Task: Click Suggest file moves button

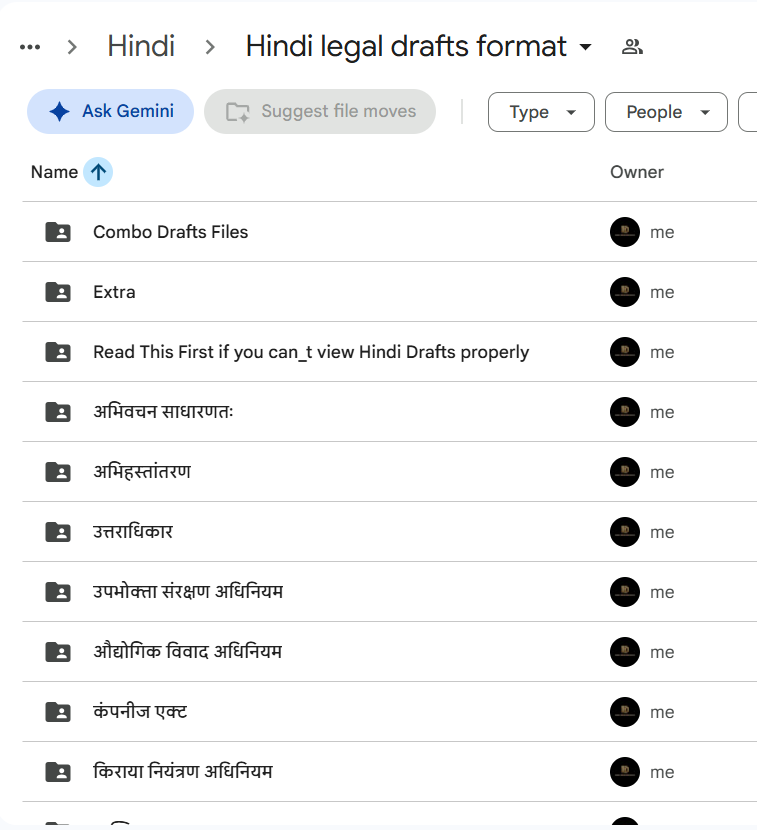Action: pyautogui.click(x=320, y=111)
